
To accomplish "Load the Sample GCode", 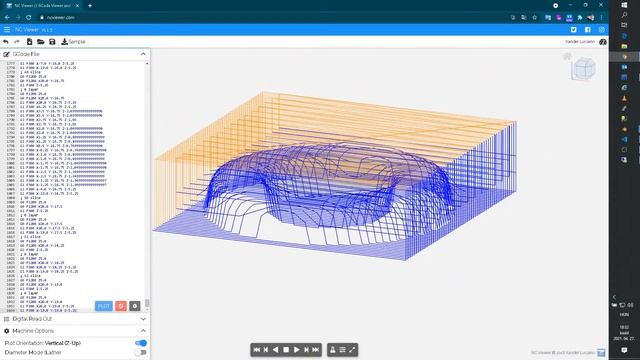I will [73, 42].
